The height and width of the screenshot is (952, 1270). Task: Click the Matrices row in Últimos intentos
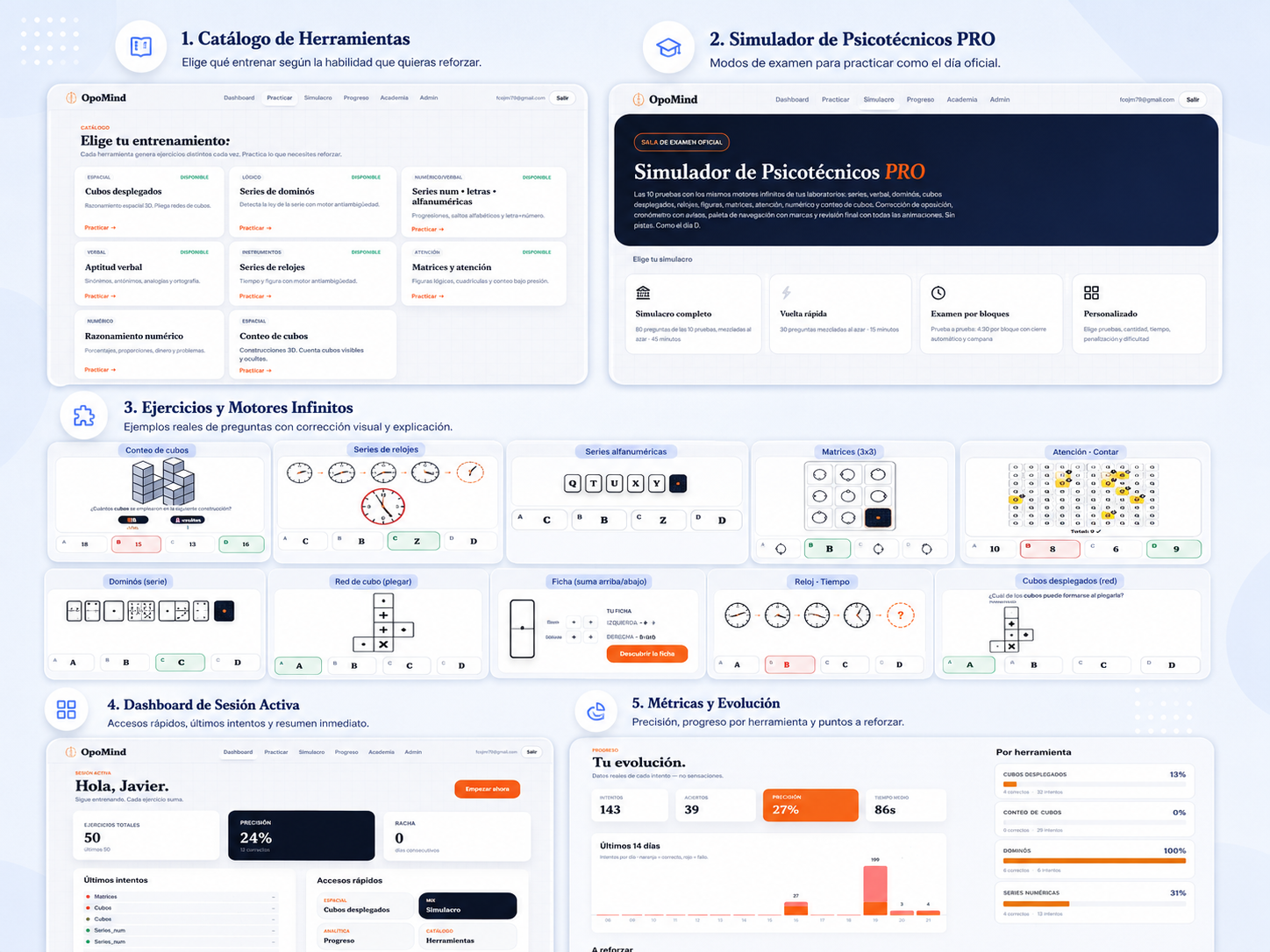181,897
